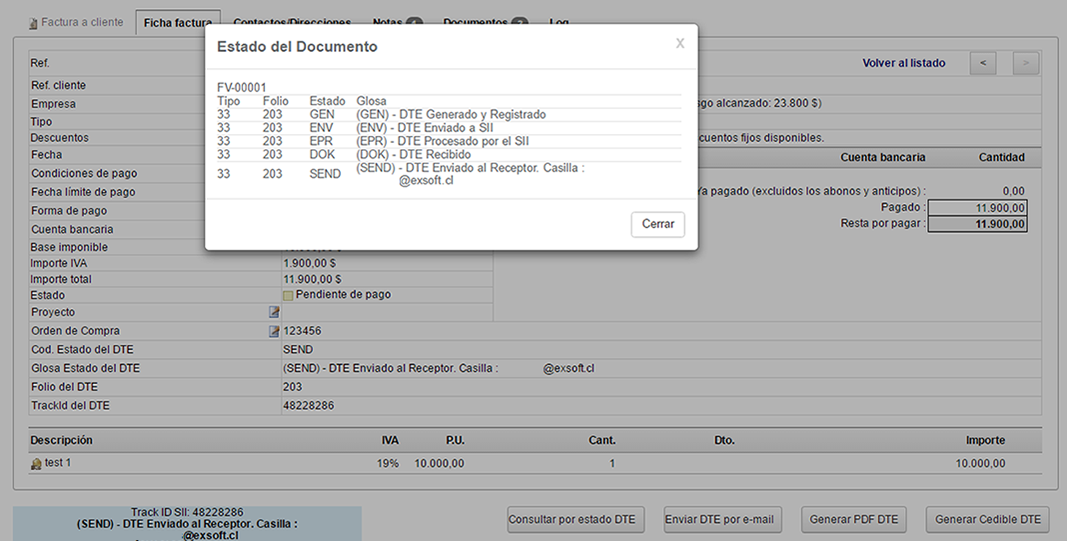The width and height of the screenshot is (1067, 541).
Task: Click the Pendiente de pago status icon
Action: 288,295
